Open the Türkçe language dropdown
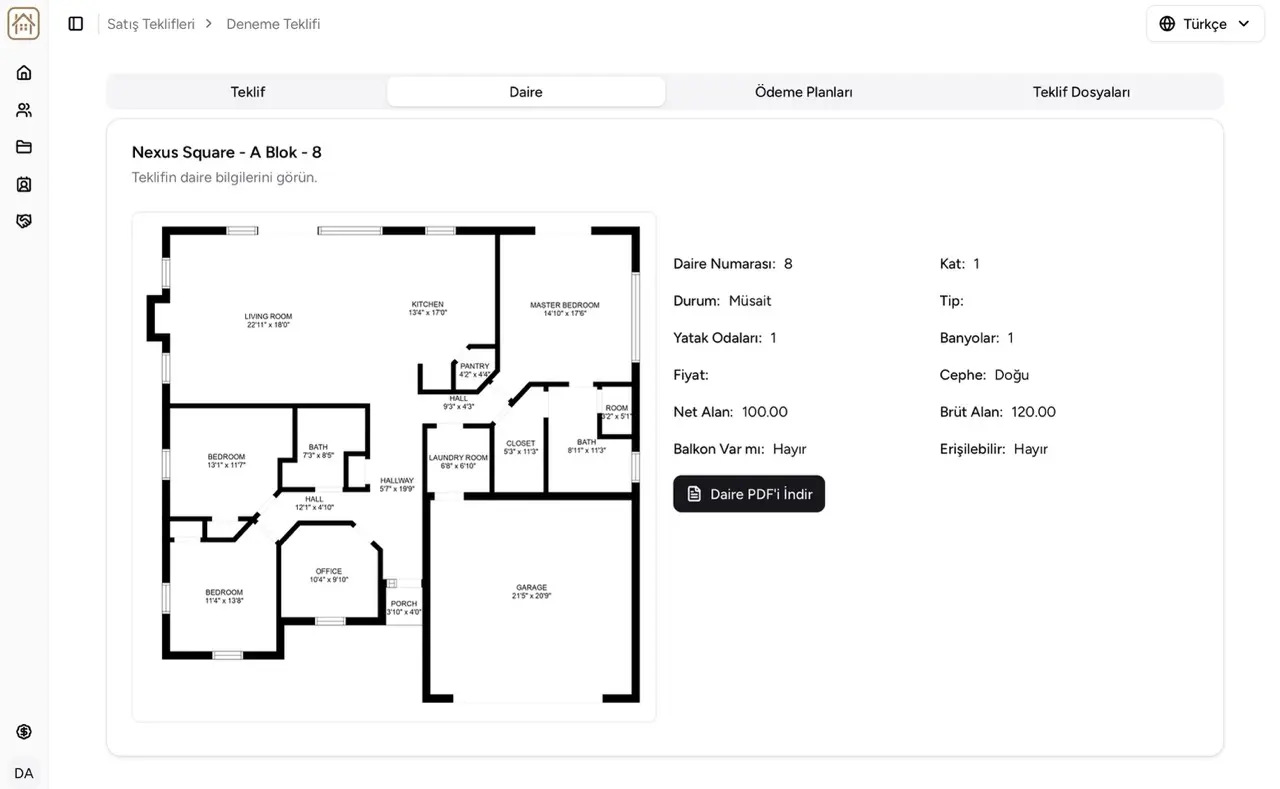 click(1205, 24)
